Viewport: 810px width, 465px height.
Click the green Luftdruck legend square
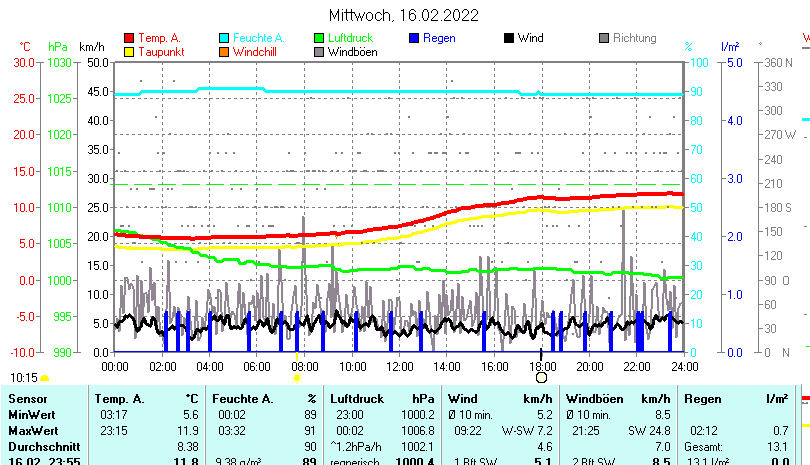tap(318, 38)
